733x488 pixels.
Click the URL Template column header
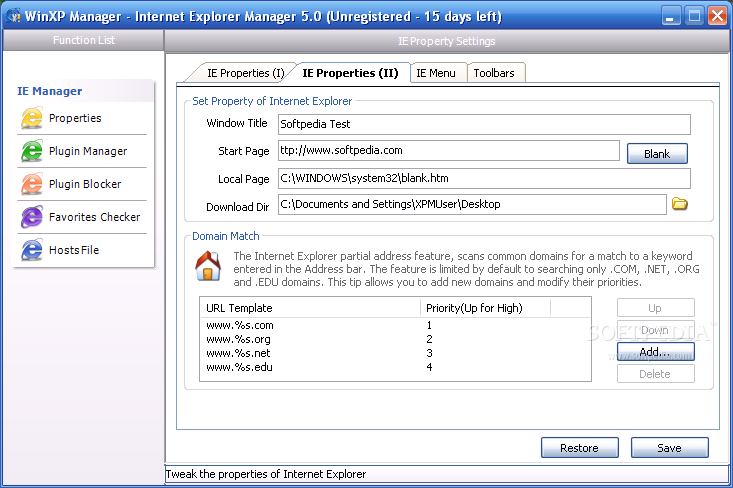pyautogui.click(x=310, y=308)
